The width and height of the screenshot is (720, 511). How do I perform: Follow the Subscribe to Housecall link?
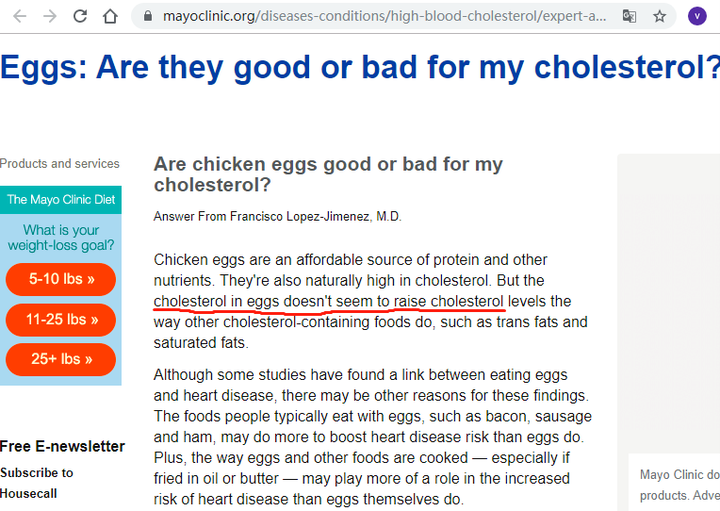click(36, 483)
